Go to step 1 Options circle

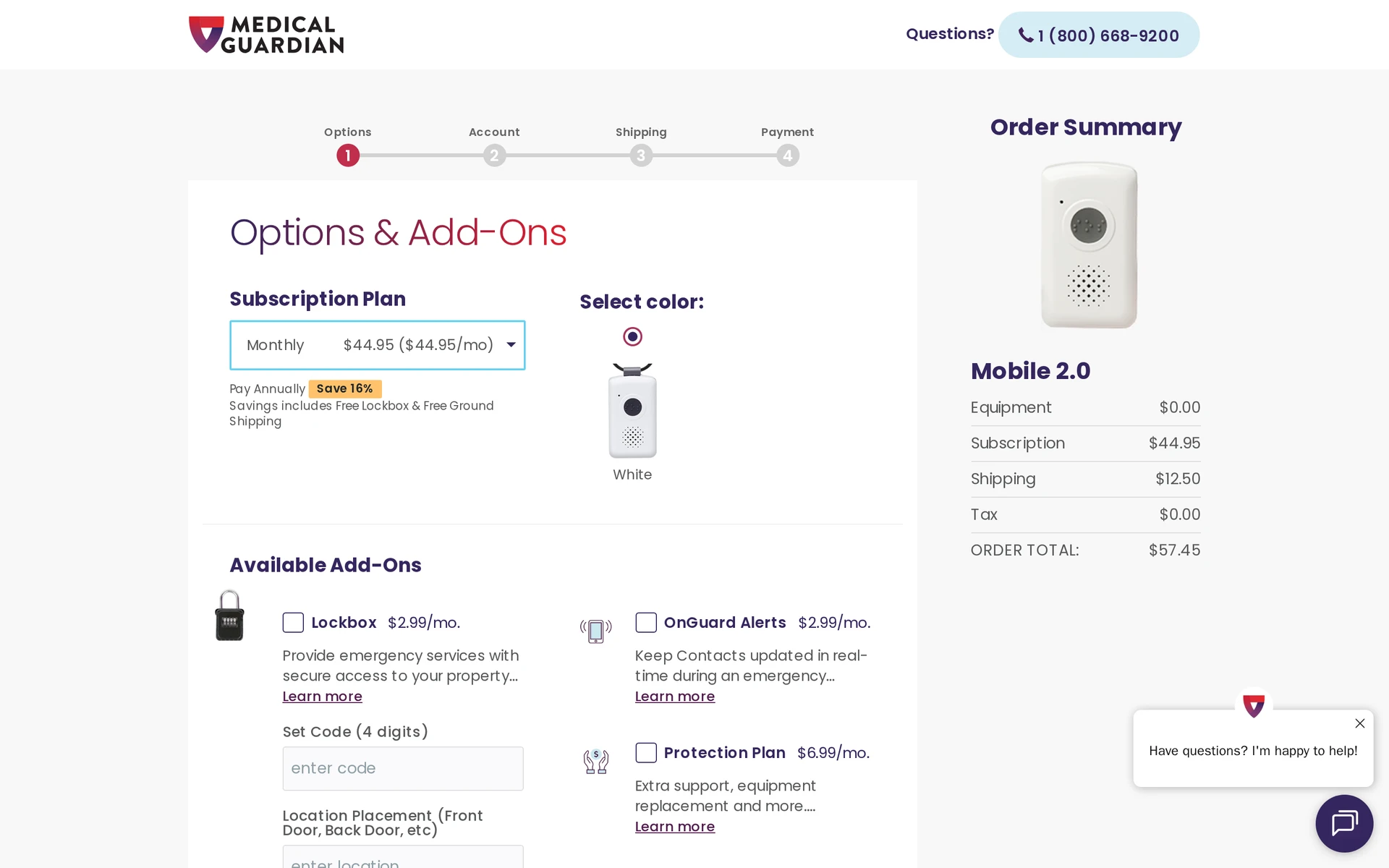pyautogui.click(x=348, y=156)
